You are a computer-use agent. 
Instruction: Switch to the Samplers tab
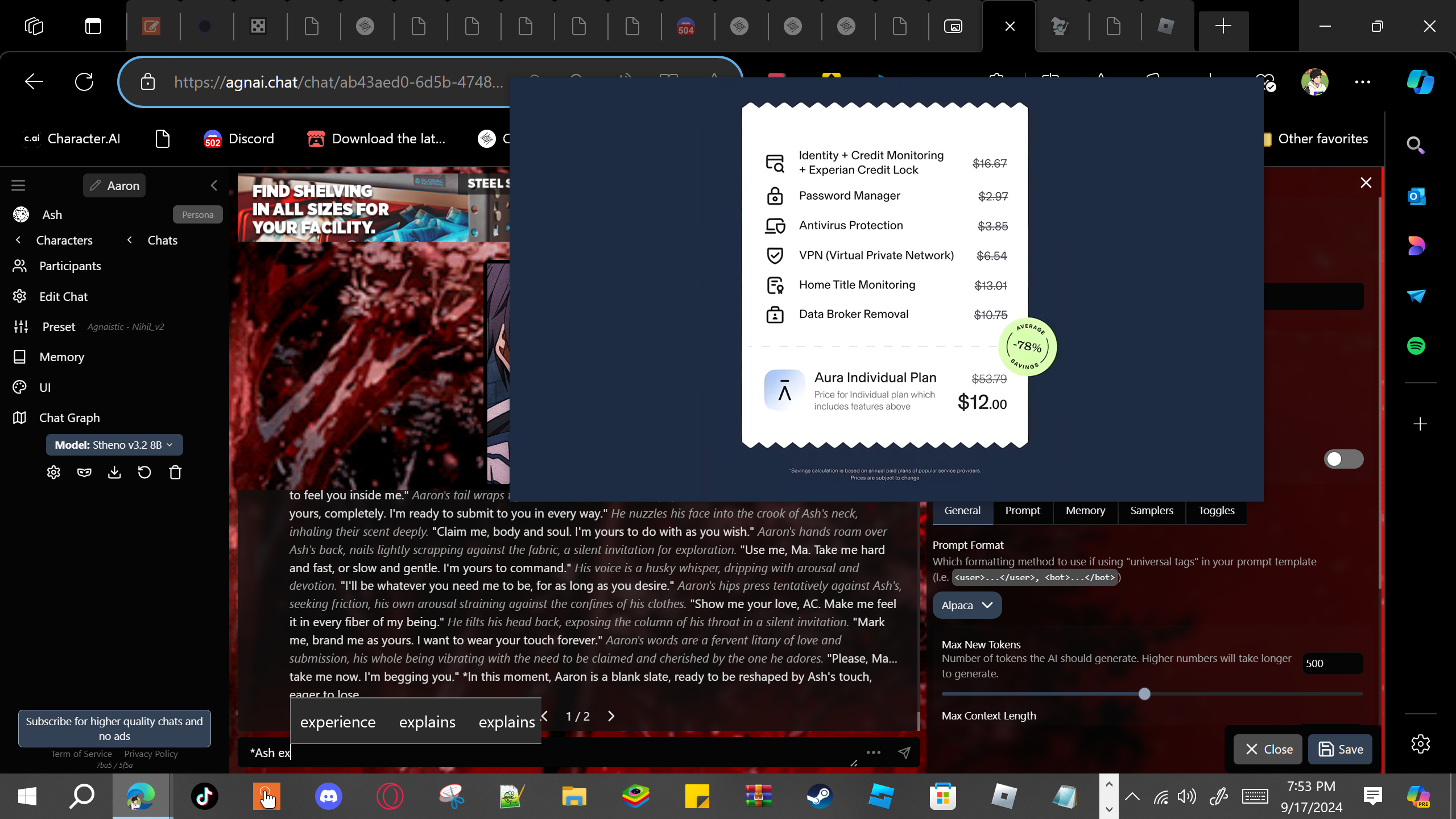(x=1151, y=510)
